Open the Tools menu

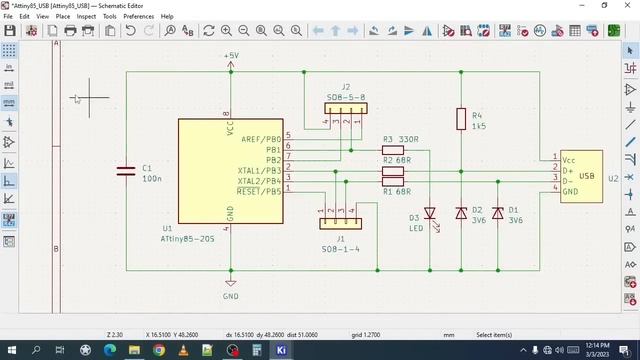(x=109, y=16)
